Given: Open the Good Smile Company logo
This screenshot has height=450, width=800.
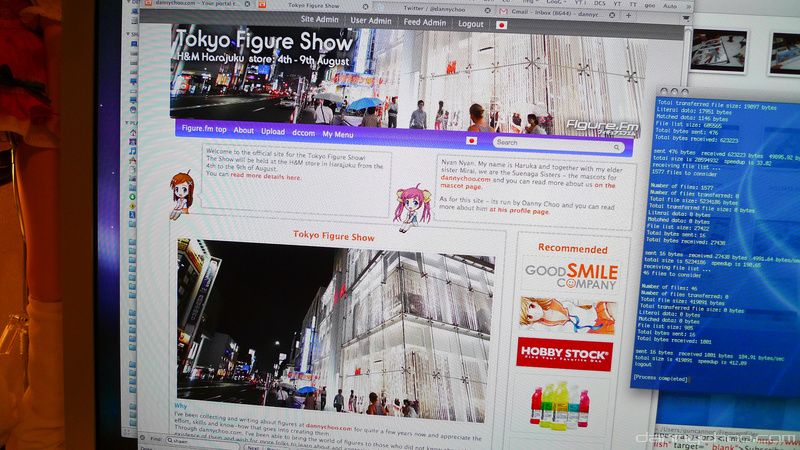Looking at the screenshot, I should click(573, 275).
